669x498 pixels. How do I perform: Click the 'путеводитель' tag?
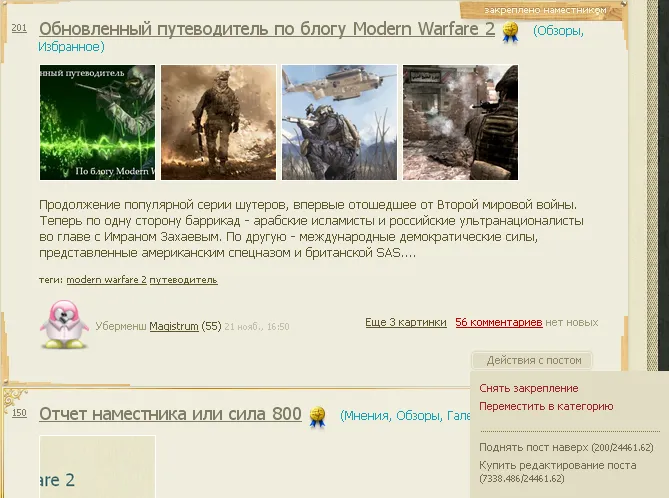coord(183,280)
